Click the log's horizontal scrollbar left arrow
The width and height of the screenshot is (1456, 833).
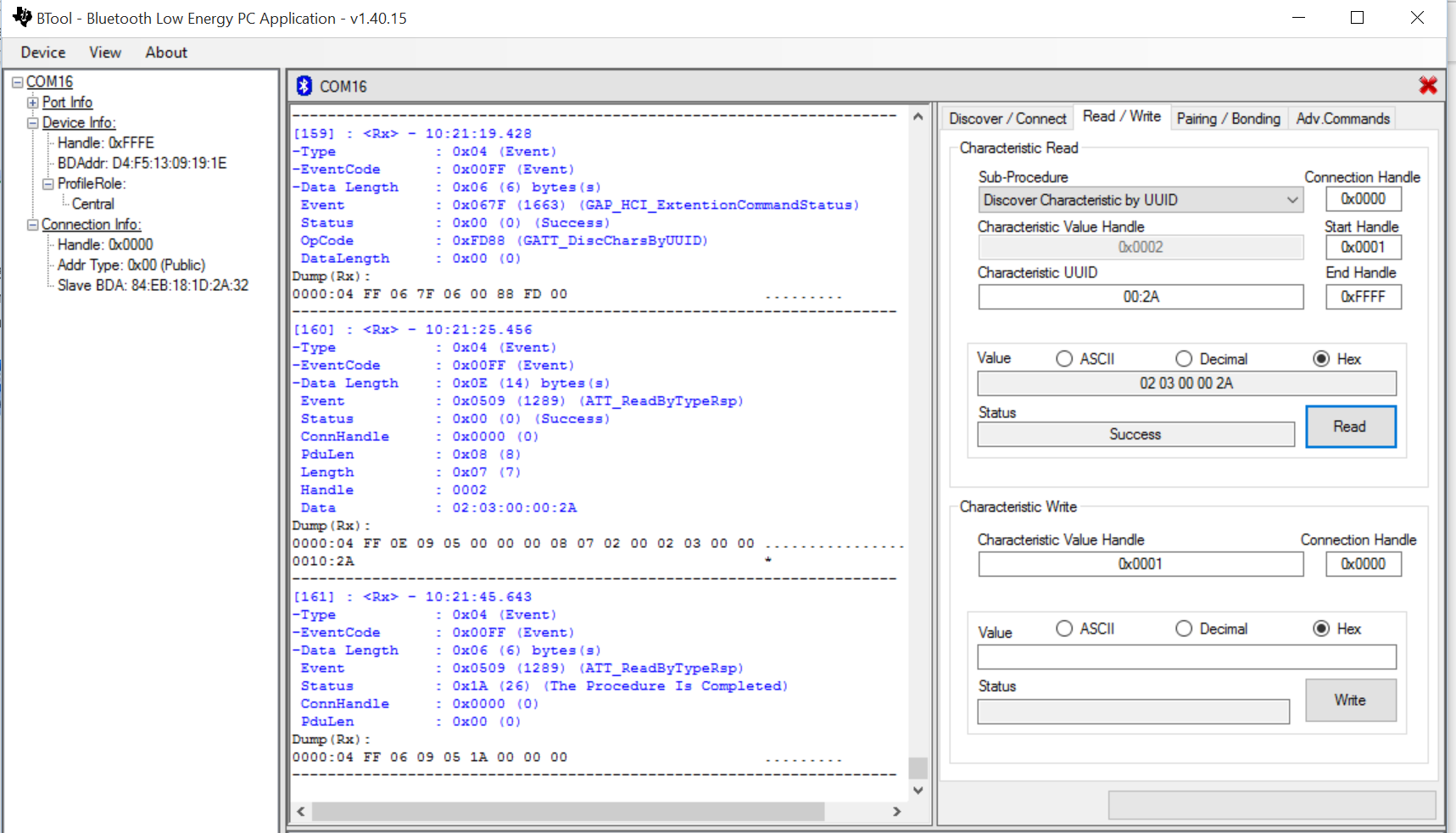pos(301,812)
